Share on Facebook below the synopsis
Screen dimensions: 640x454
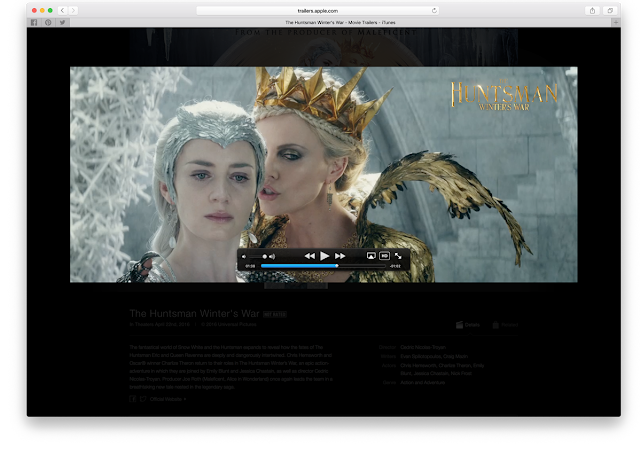tap(133, 399)
